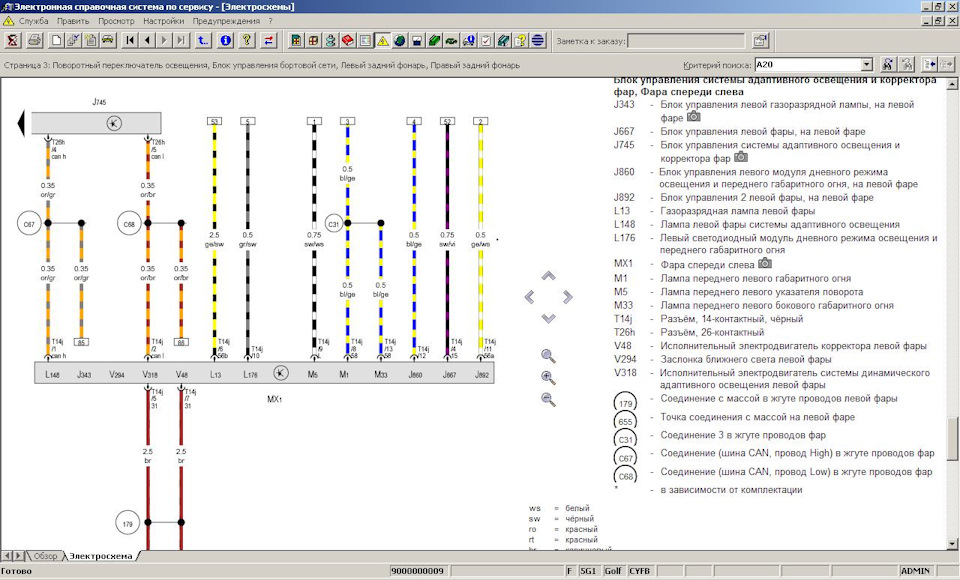Click ground connection 179 circle in diagram
Screen dimensions: 960x580
[127, 523]
